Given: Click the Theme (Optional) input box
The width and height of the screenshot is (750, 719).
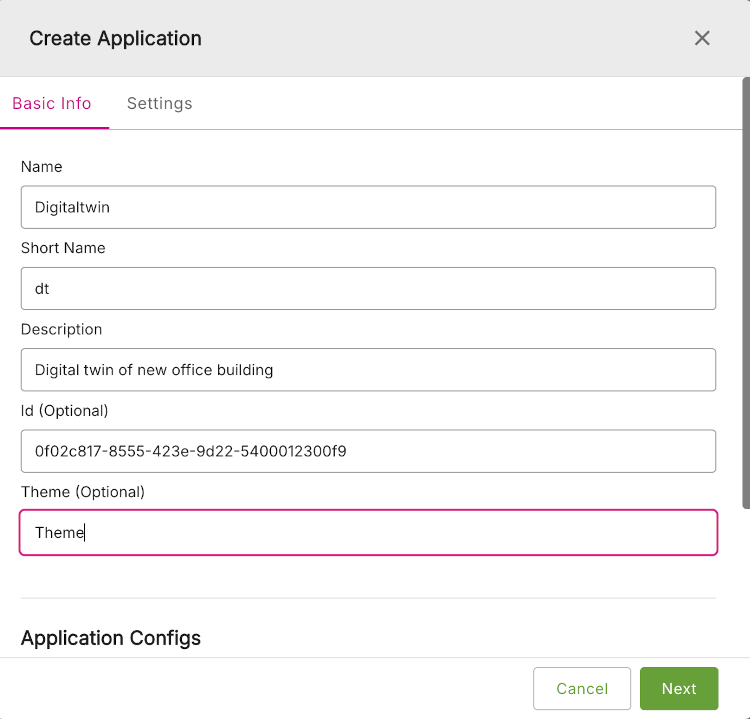Looking at the screenshot, I should (368, 533).
